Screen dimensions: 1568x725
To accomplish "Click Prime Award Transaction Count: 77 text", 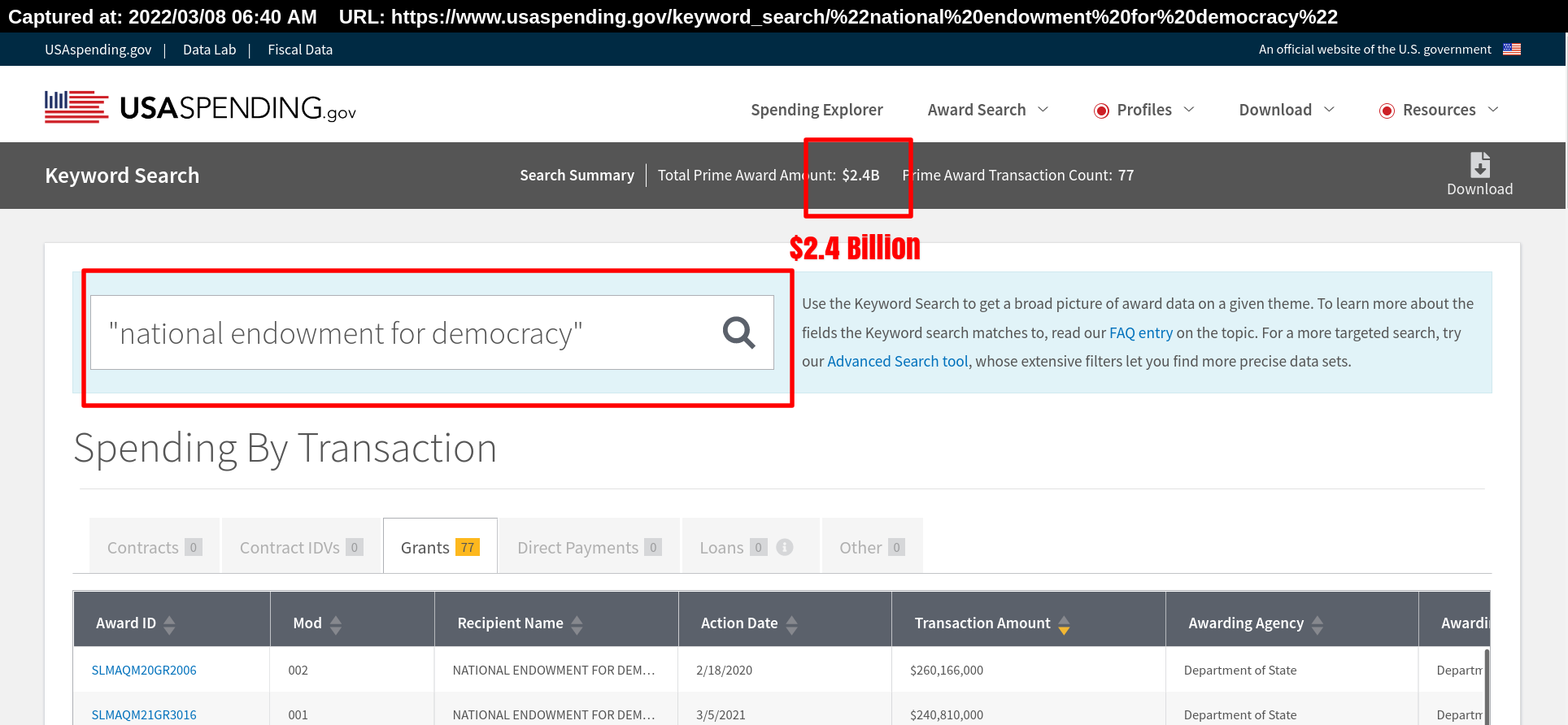I will click(x=1017, y=175).
